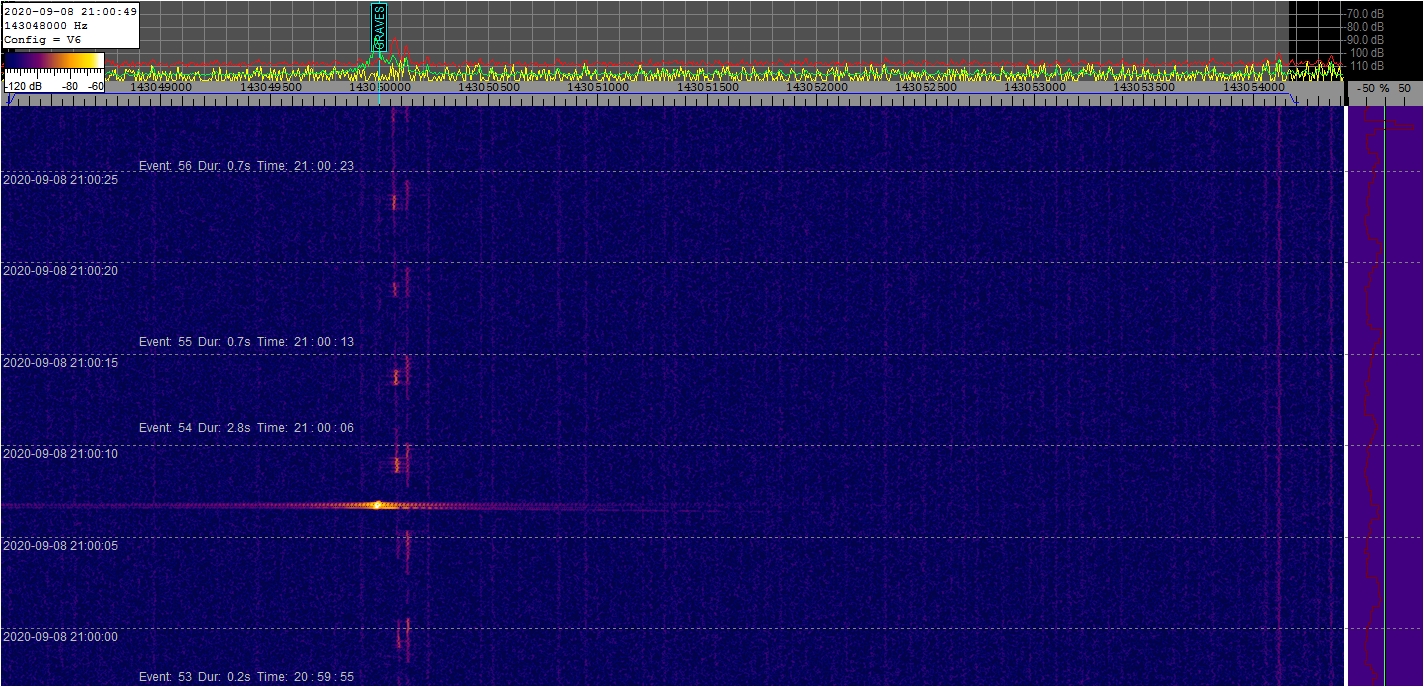Screen dimensions: 1424x687
Task: Click the '-90.0 dB' amplitude scale label
Action: (1365, 39)
